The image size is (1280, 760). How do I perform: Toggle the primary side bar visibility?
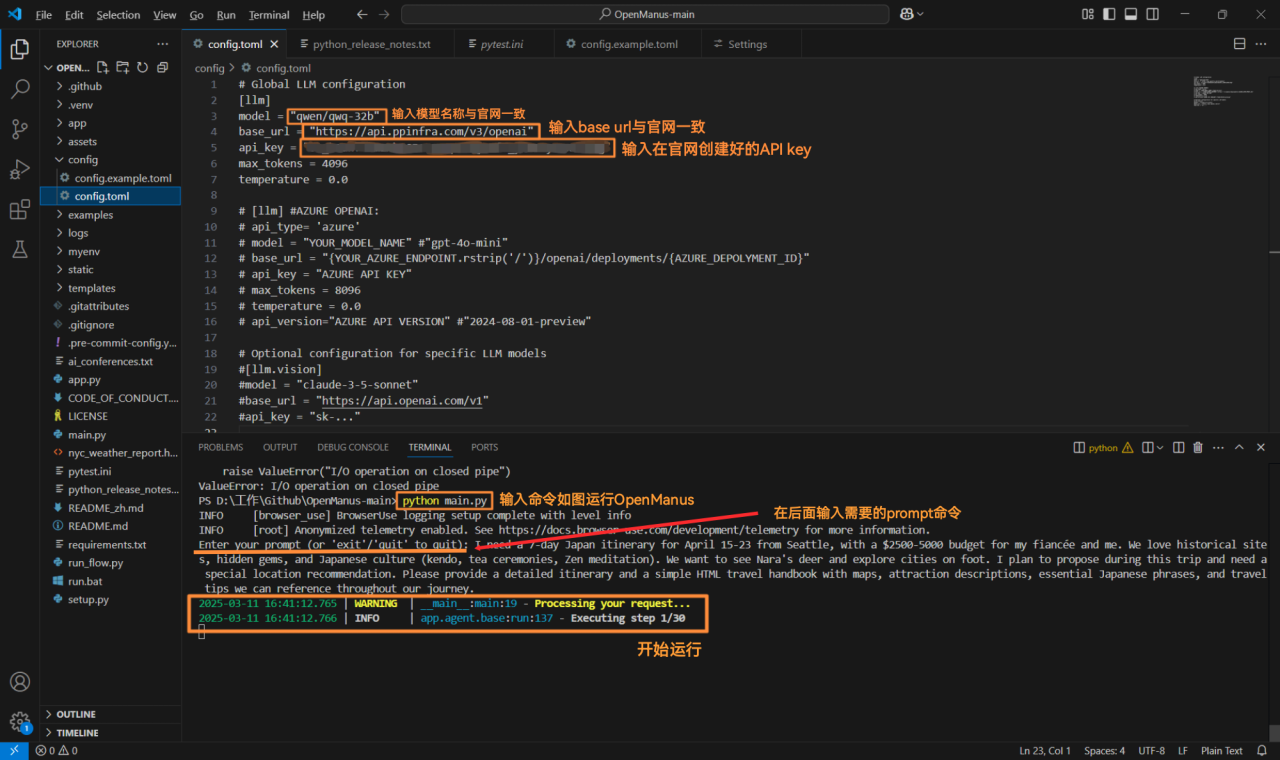[1109, 14]
